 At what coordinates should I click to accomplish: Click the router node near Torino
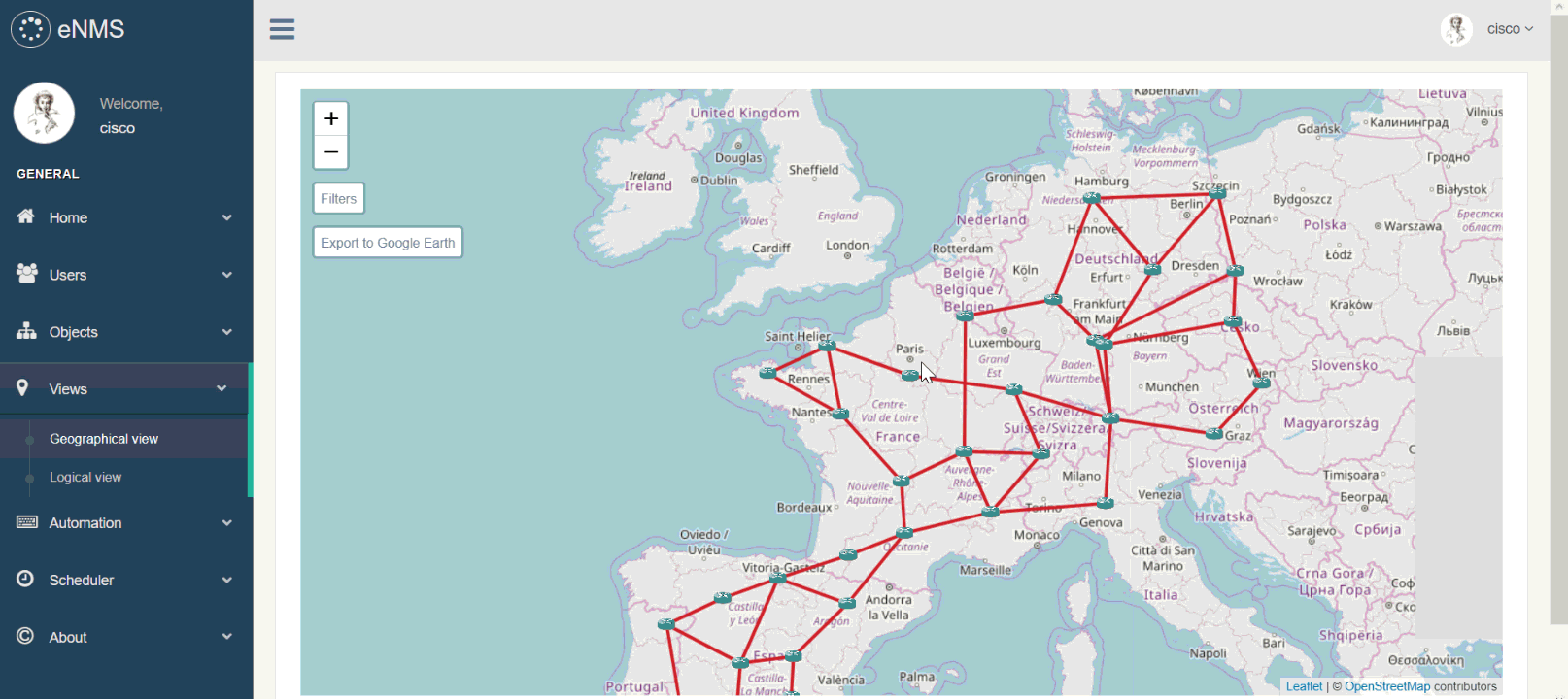click(x=991, y=512)
